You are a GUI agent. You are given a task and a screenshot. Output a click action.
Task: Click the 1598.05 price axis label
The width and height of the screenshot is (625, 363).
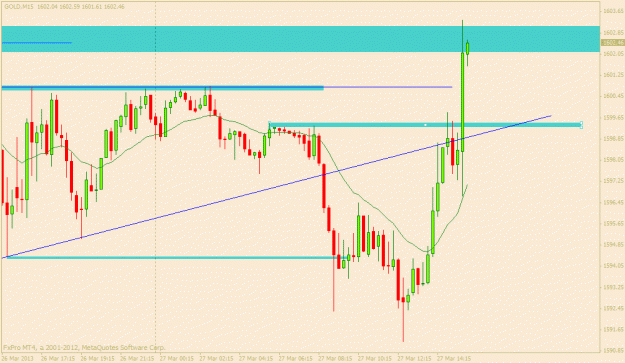pos(613,160)
